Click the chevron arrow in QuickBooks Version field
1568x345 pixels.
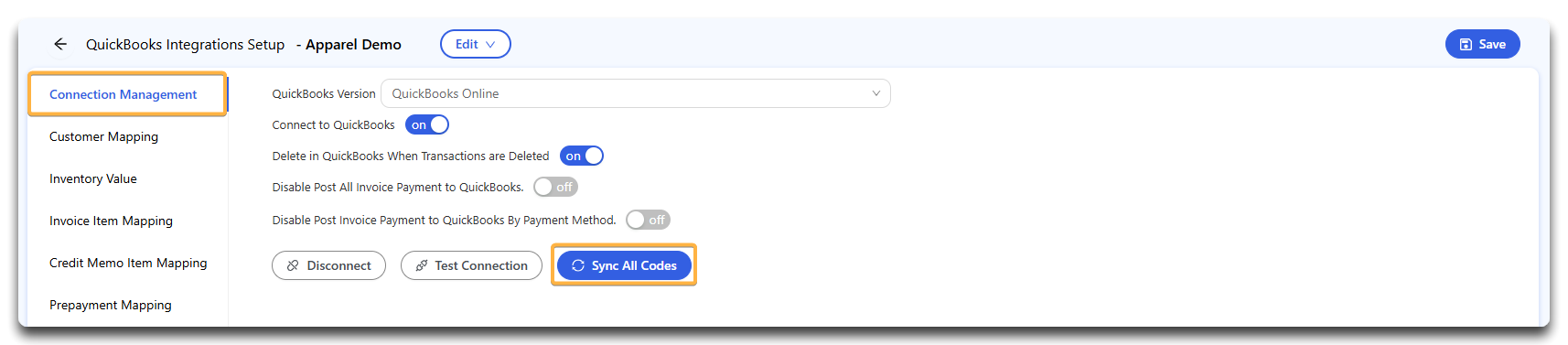tap(875, 93)
